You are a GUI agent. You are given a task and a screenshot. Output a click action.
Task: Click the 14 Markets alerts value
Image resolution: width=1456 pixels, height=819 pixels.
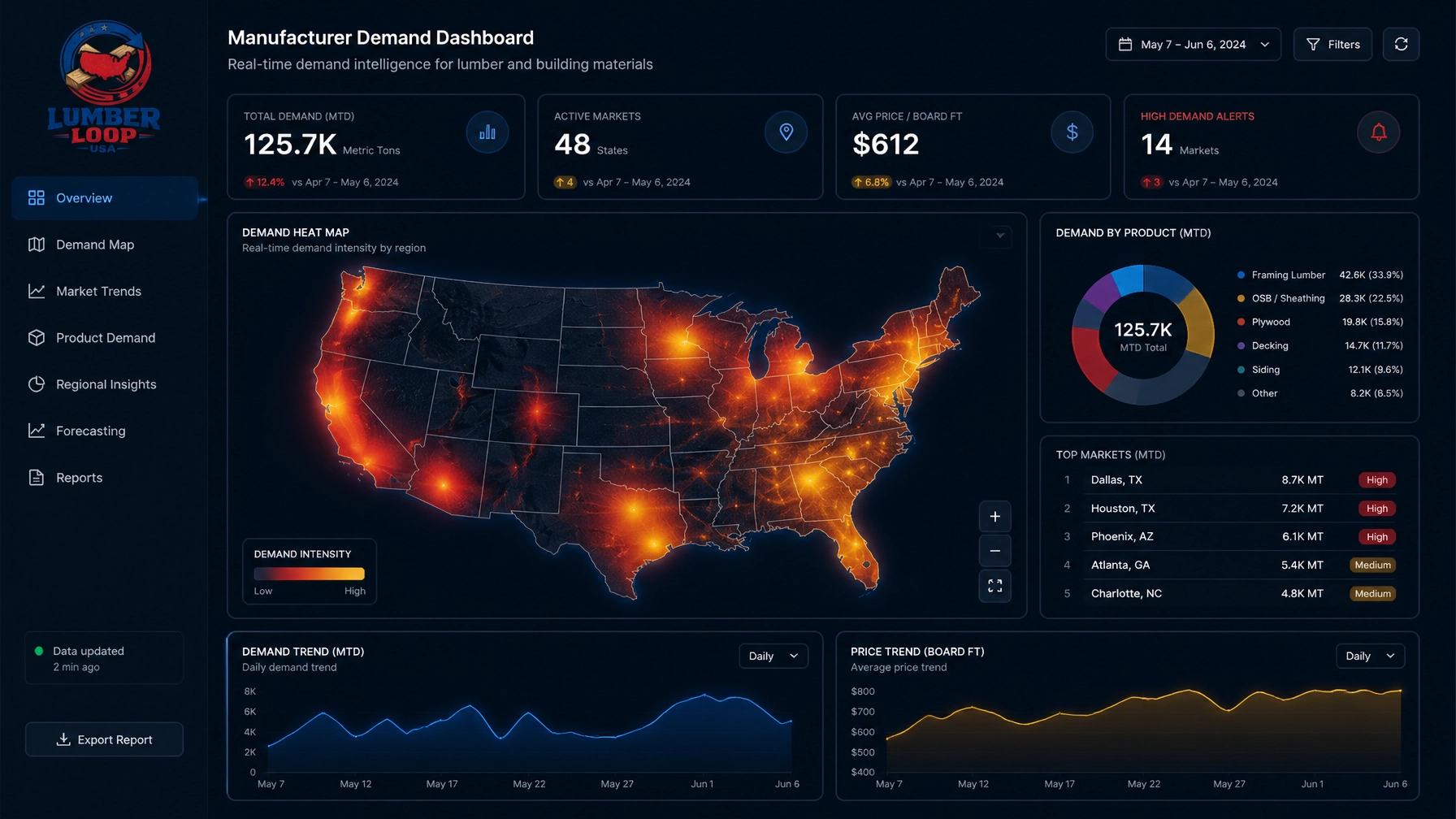(x=1180, y=145)
